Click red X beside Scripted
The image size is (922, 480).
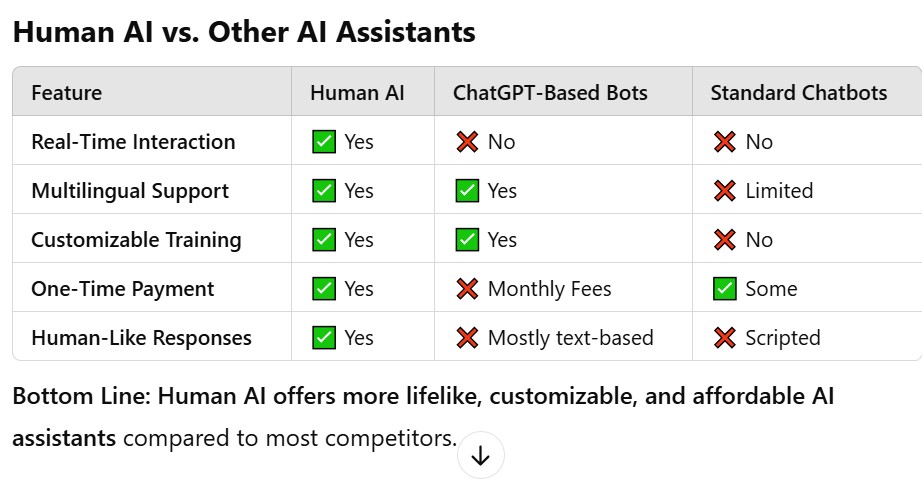click(x=724, y=338)
